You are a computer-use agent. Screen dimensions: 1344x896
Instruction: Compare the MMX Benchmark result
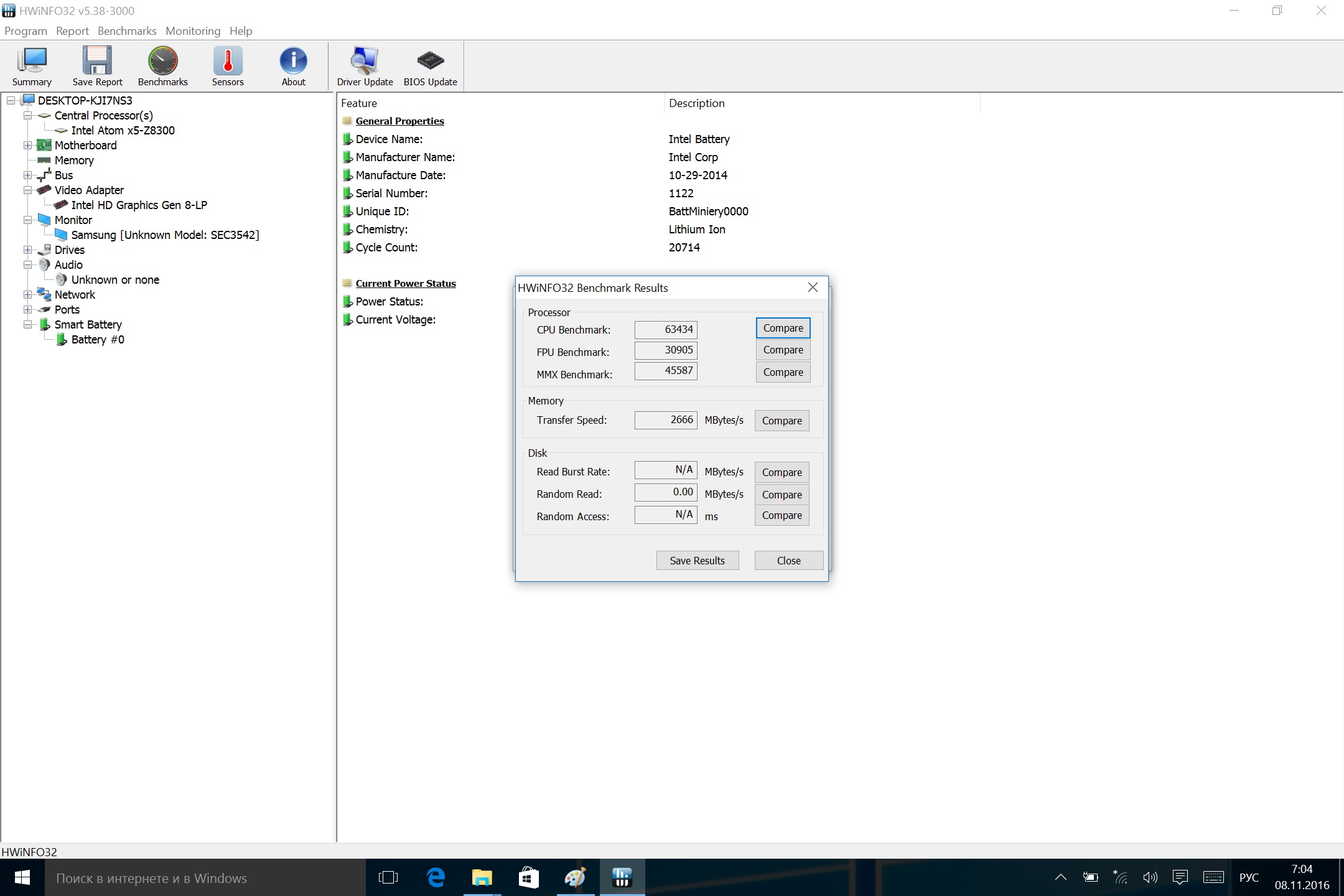coord(783,372)
